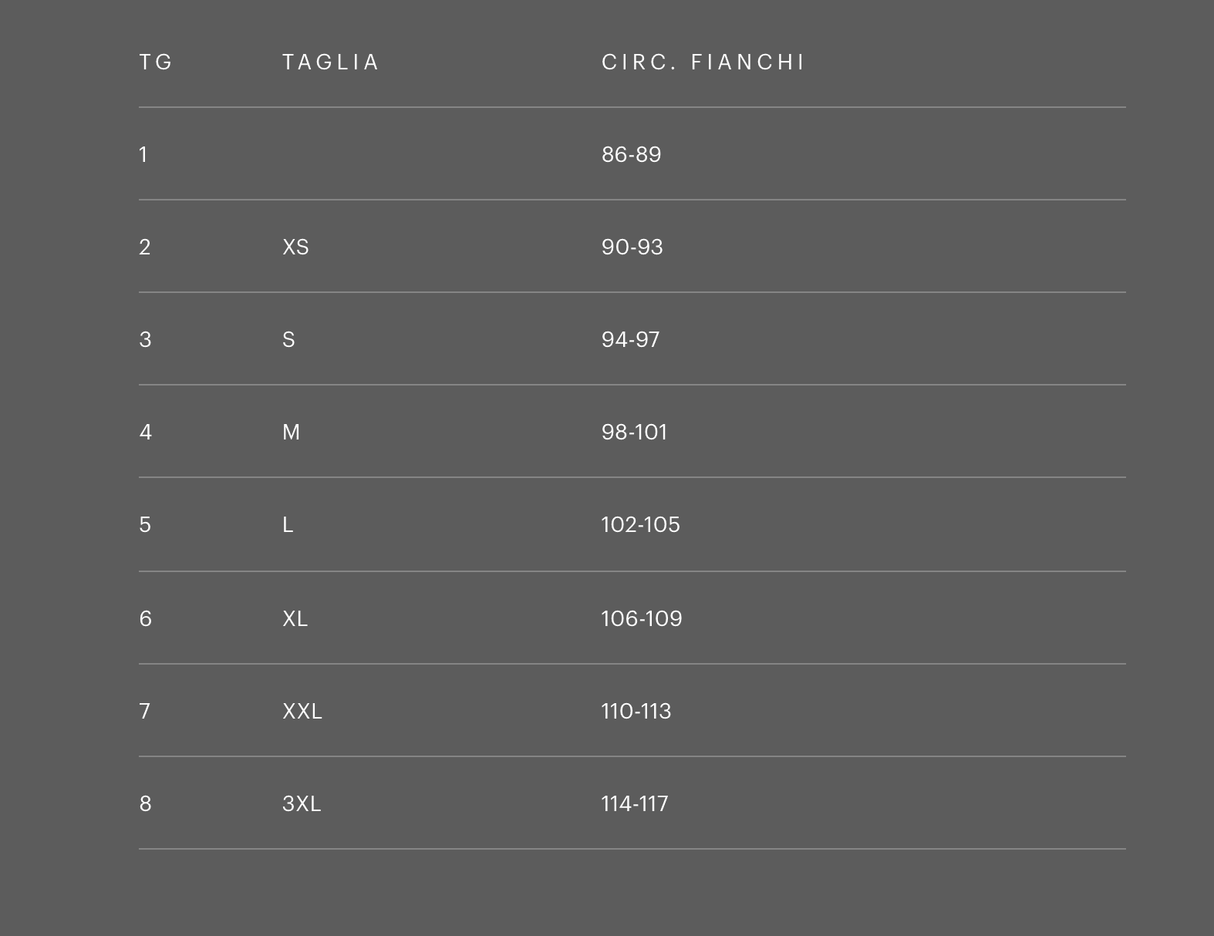Click the XL size cell
This screenshot has height=936, width=1214.
295,619
